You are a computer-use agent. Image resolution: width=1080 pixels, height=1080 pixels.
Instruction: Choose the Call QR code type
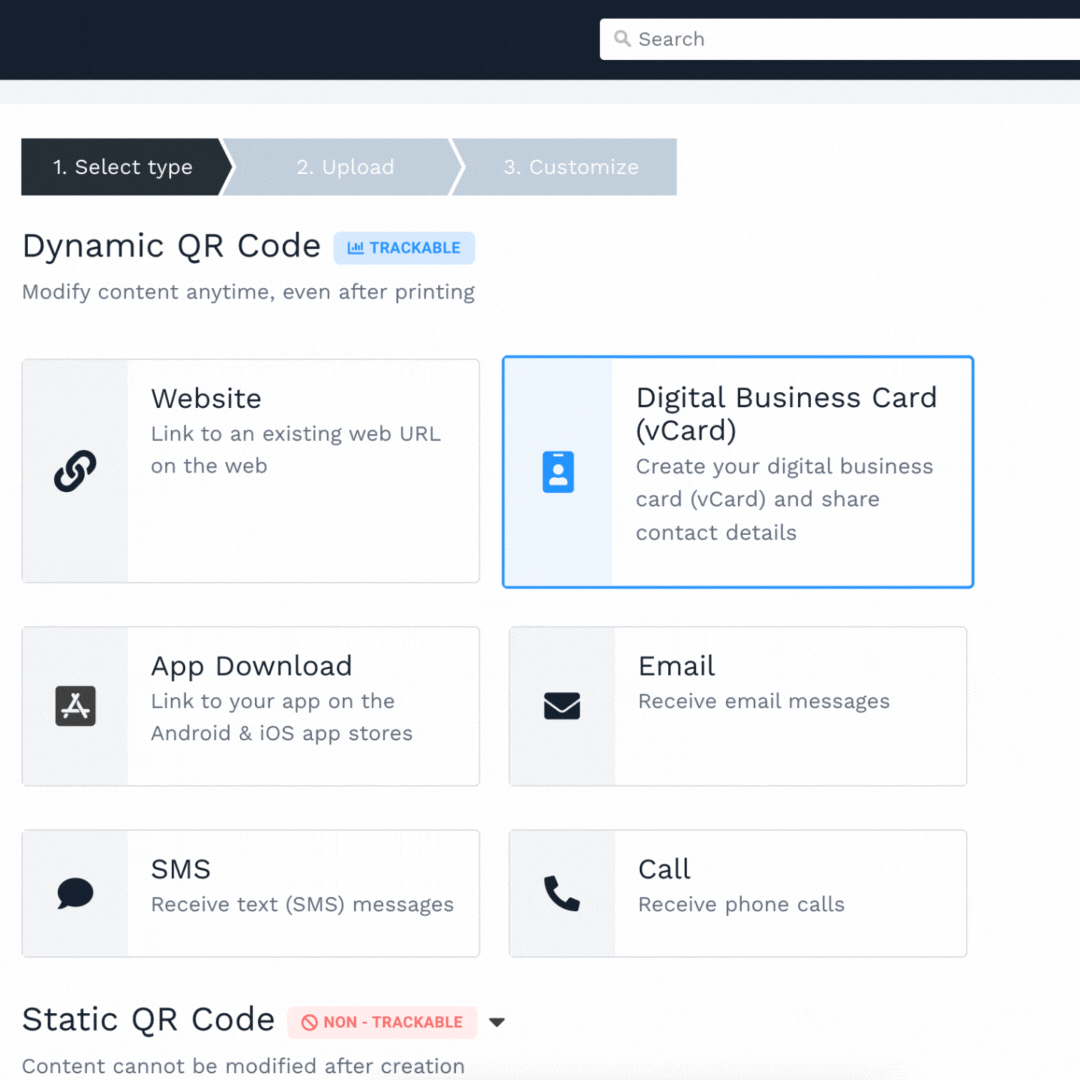coord(738,893)
